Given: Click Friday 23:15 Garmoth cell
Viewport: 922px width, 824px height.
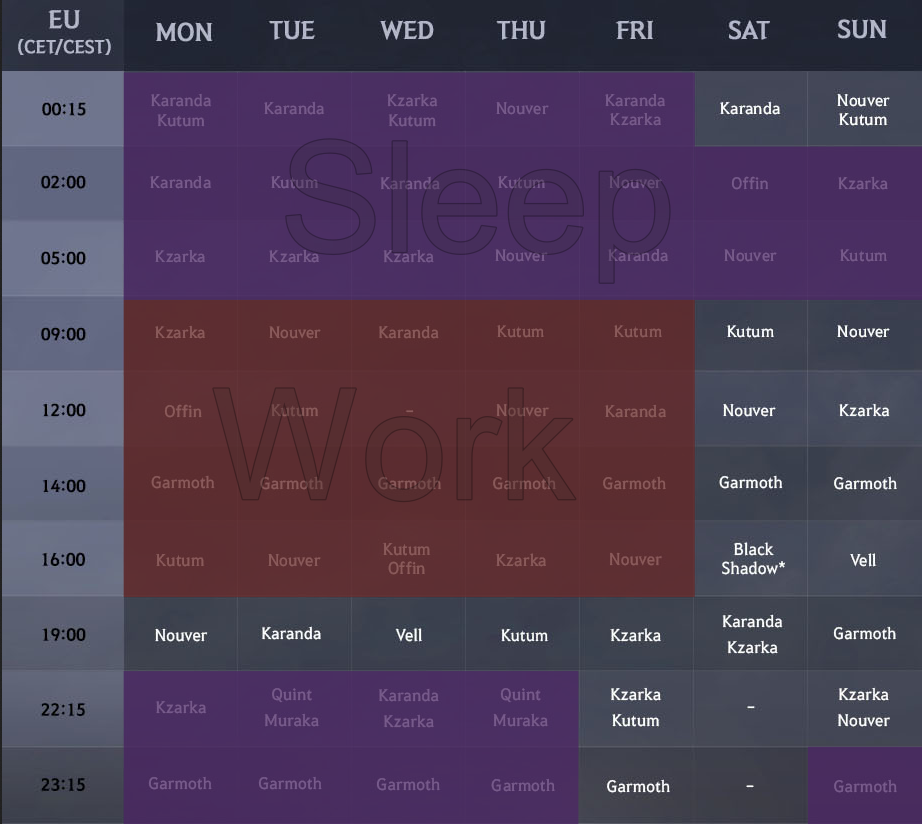Looking at the screenshot, I should (637, 786).
